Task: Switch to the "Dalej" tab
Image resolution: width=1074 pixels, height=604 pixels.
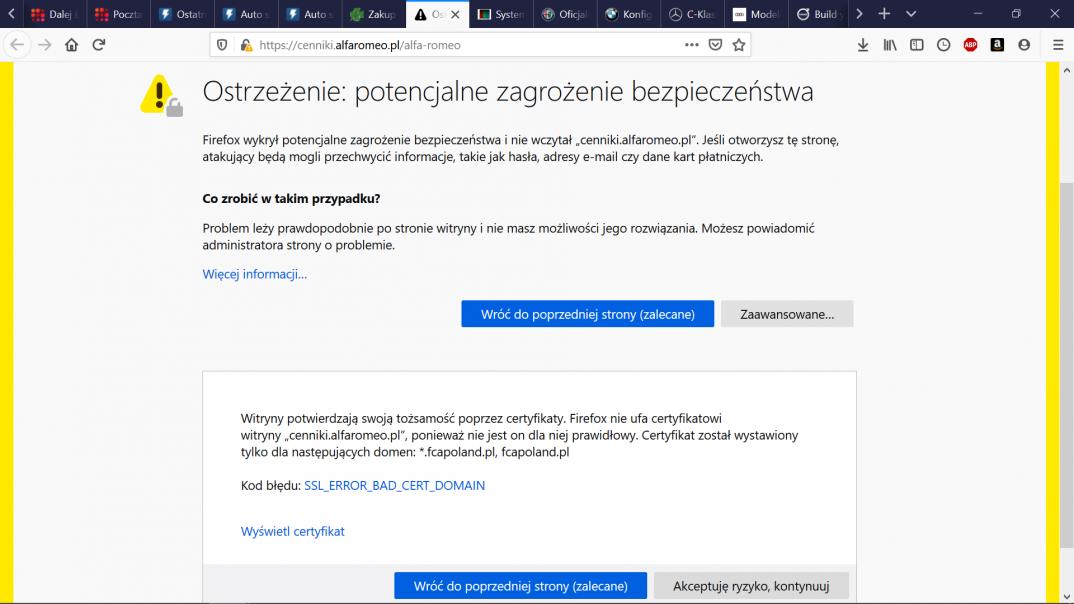Action: click(x=54, y=14)
